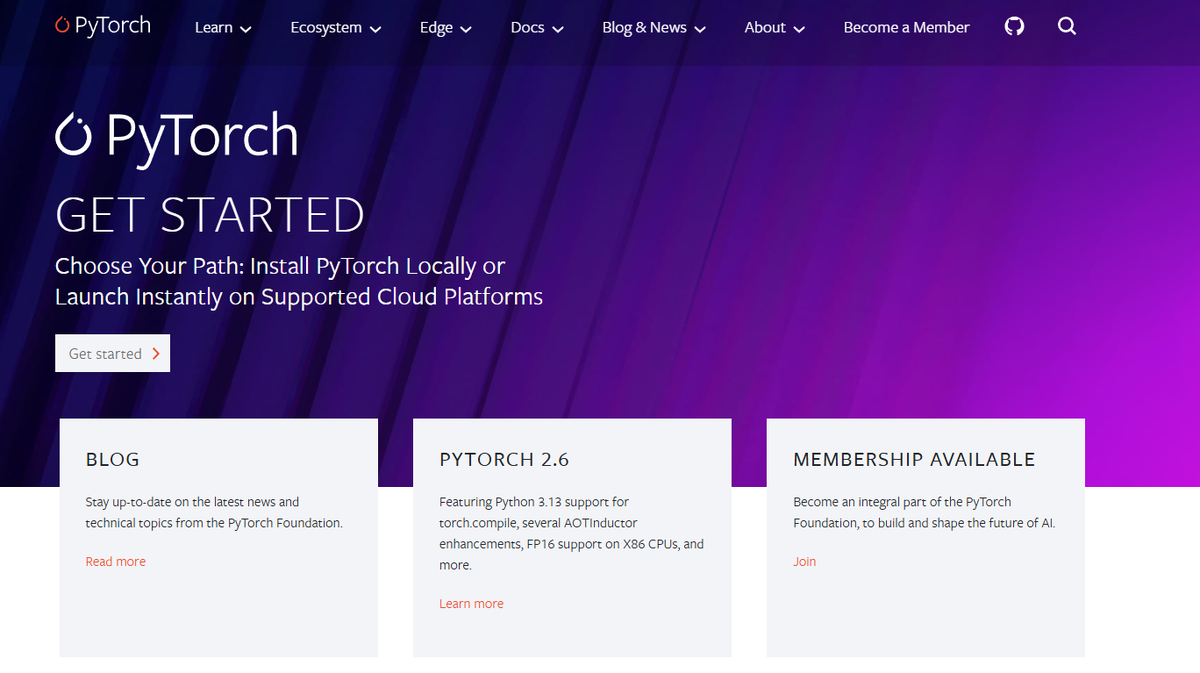Open the GitHub icon link
Screen dimensions: 1200x673
[1014, 27]
